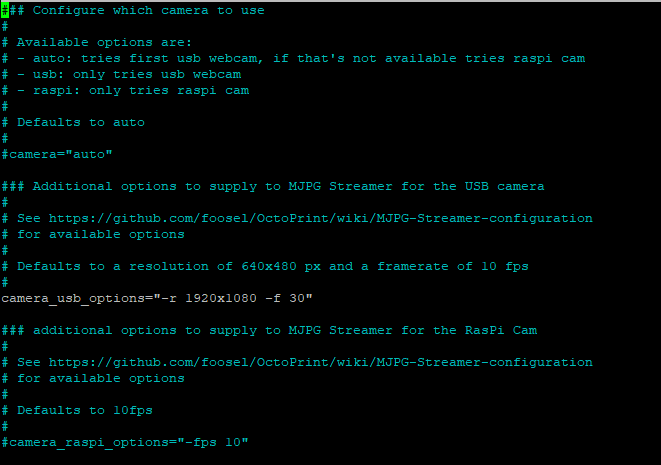Click the "Defaults to auto" comment
Viewport: 661px width, 465px height.
pos(81,123)
